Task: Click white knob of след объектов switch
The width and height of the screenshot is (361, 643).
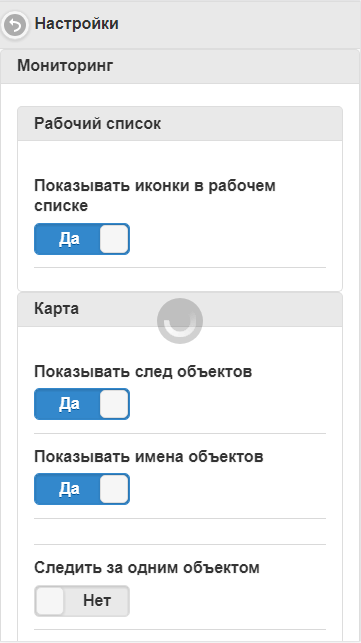Action: pyautogui.click(x=114, y=404)
